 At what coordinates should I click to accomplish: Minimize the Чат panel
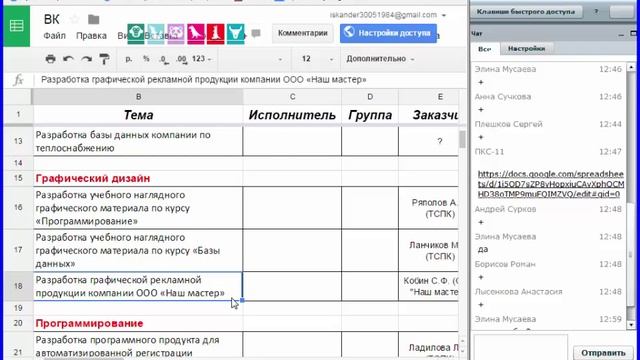coord(621,34)
